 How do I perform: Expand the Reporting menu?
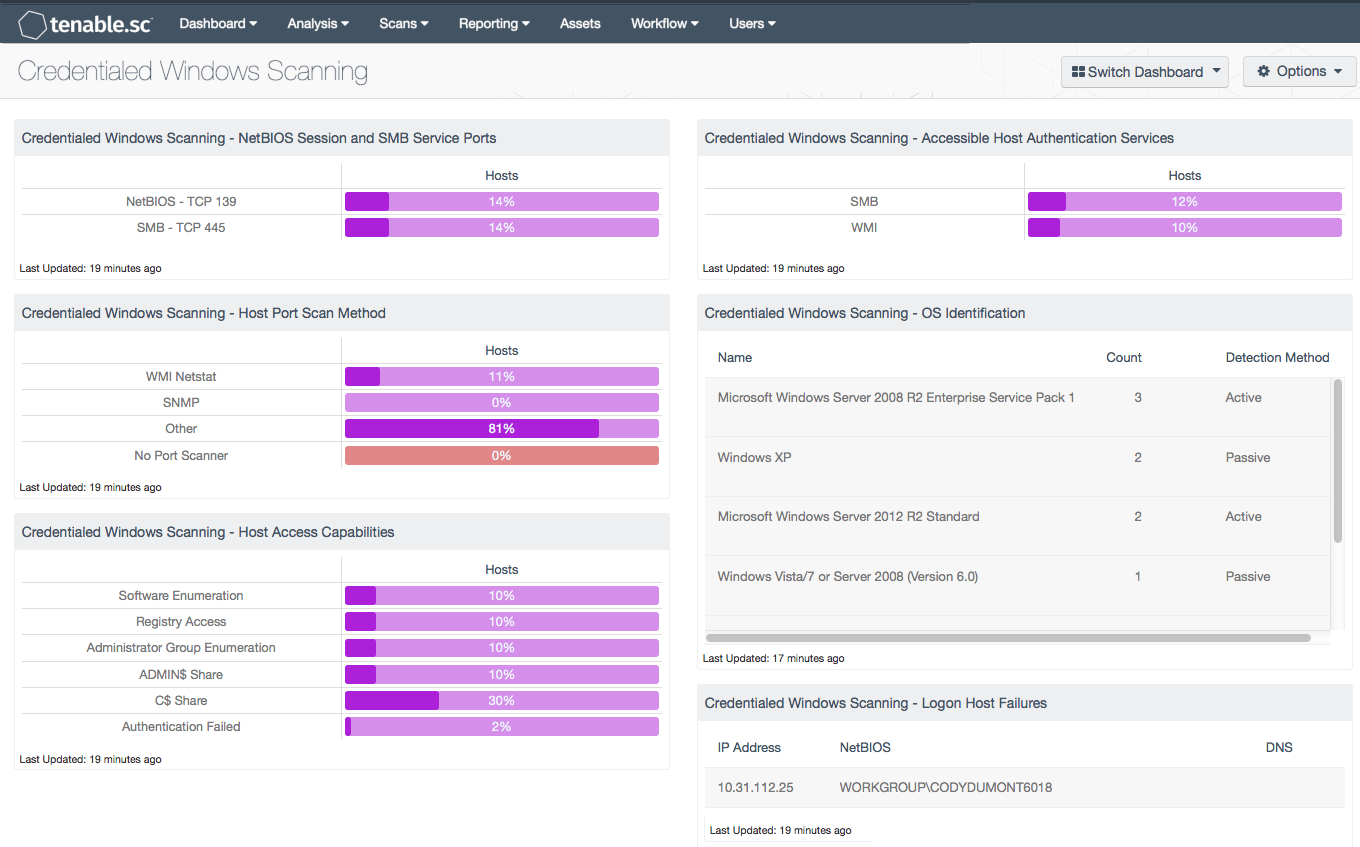(493, 22)
